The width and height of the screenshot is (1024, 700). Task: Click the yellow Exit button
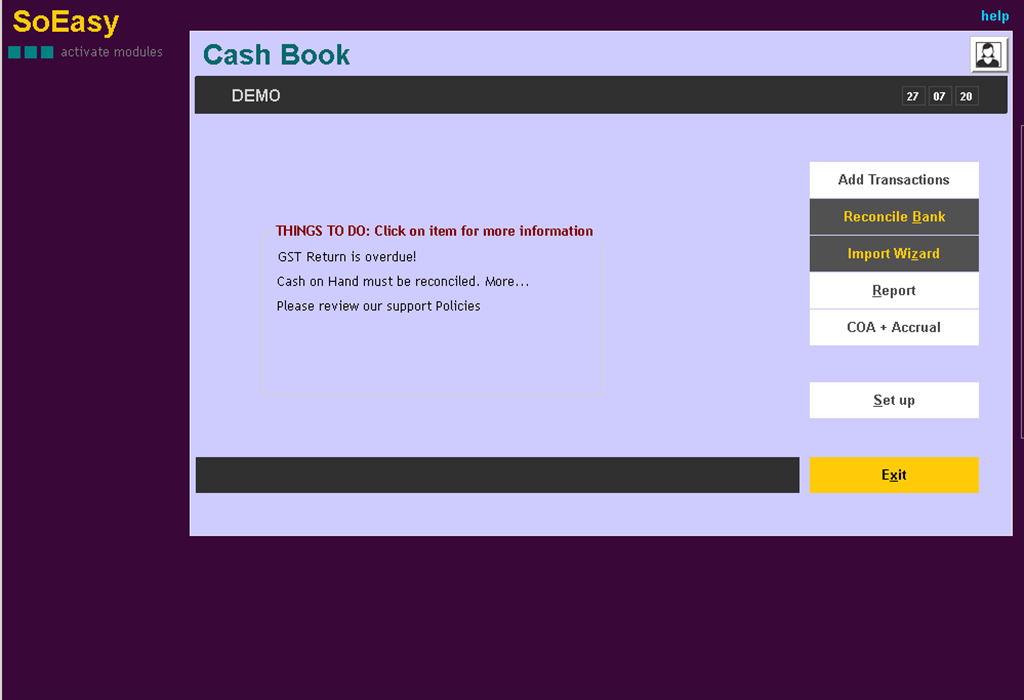point(893,475)
